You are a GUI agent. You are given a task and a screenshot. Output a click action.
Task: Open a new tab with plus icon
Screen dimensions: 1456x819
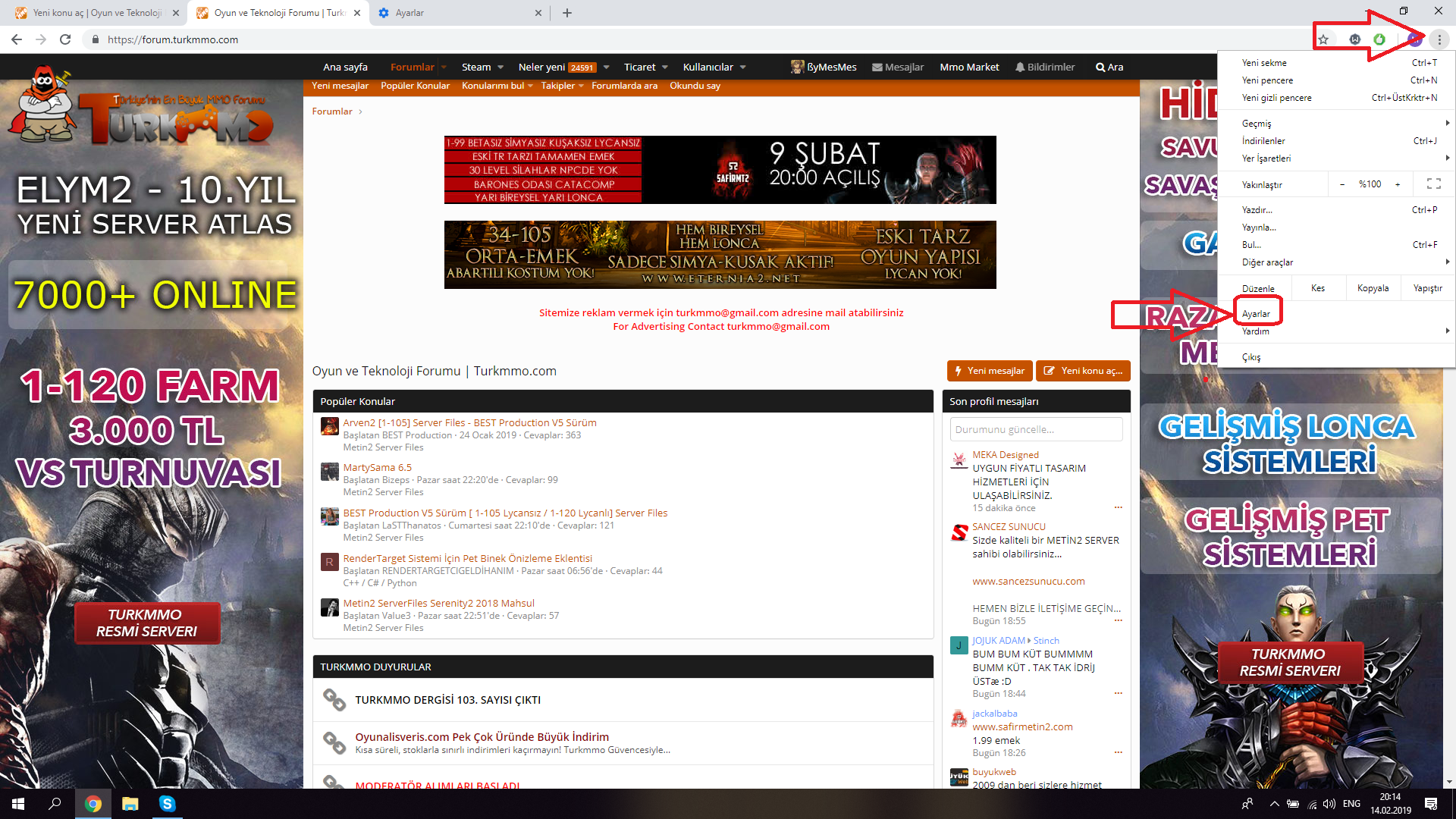click(567, 13)
